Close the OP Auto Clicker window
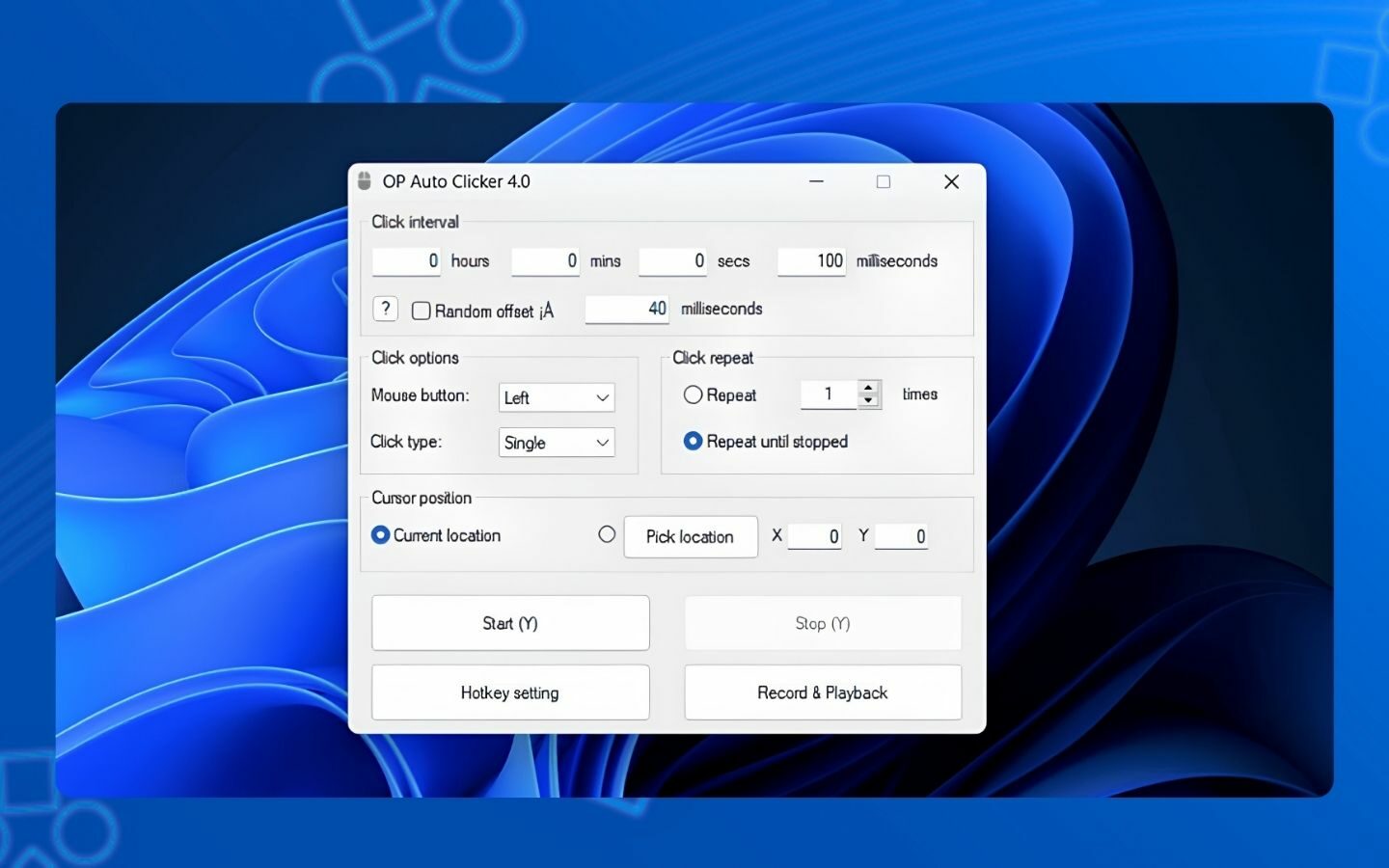This screenshot has width=1389, height=868. pos(951,181)
